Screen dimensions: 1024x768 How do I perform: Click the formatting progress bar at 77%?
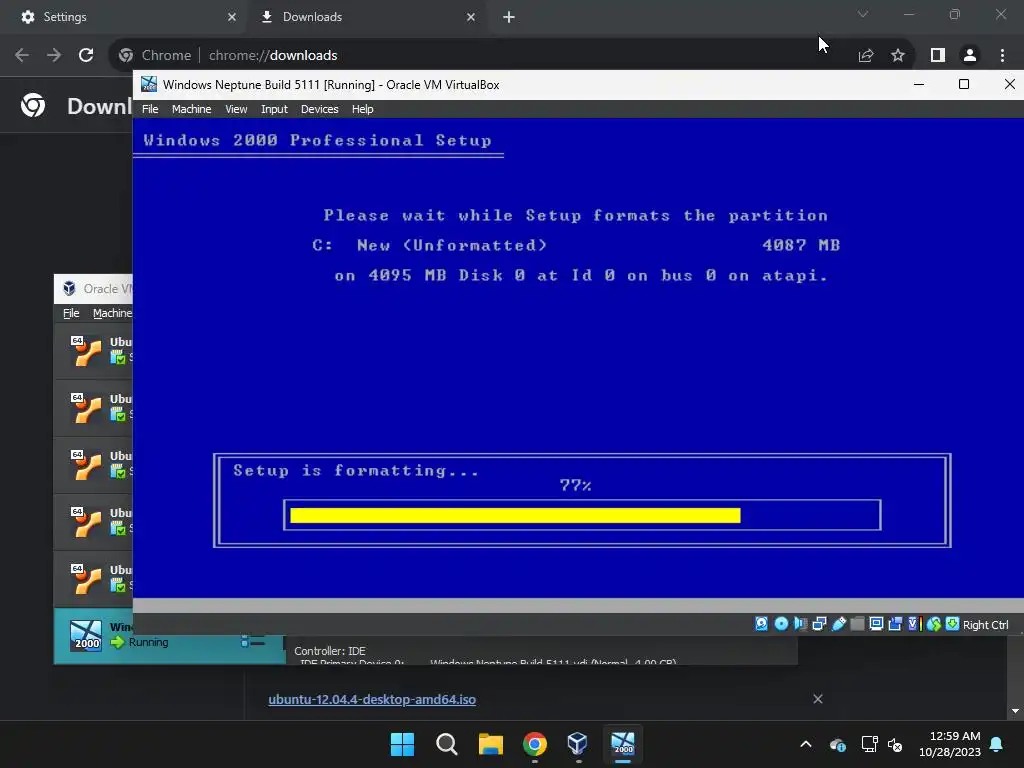582,515
